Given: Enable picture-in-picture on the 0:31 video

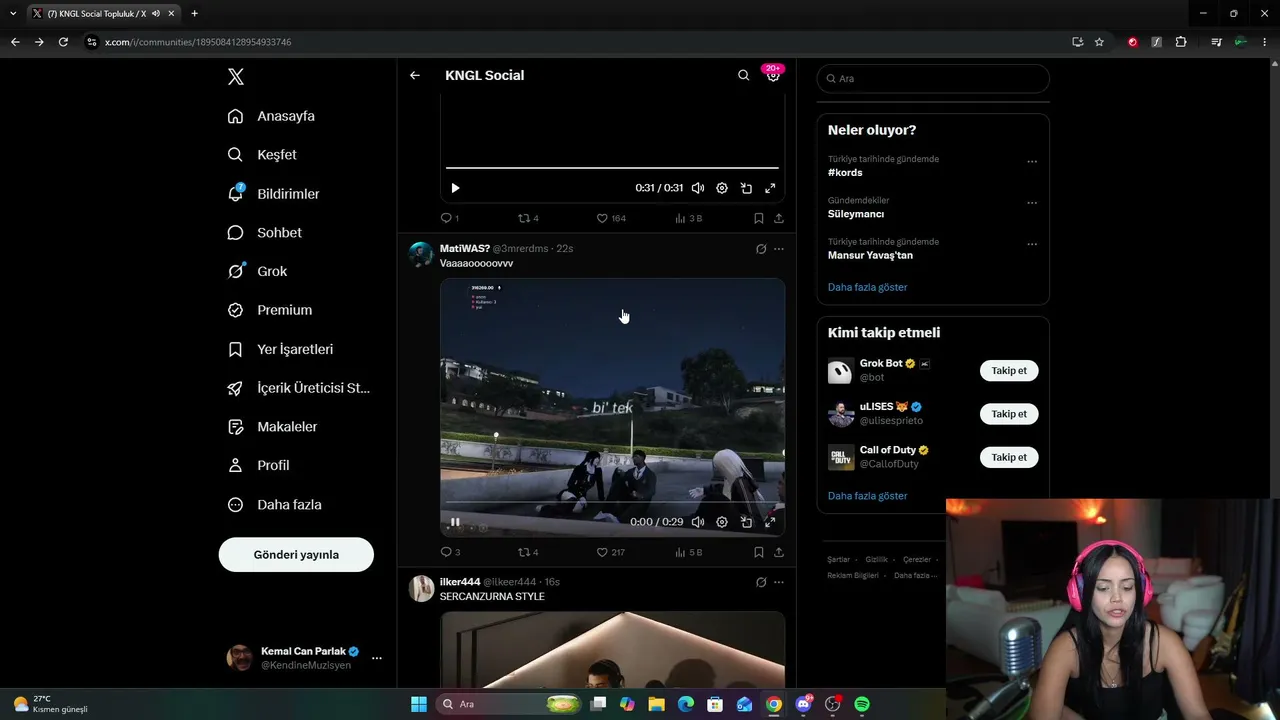Looking at the screenshot, I should 746,188.
